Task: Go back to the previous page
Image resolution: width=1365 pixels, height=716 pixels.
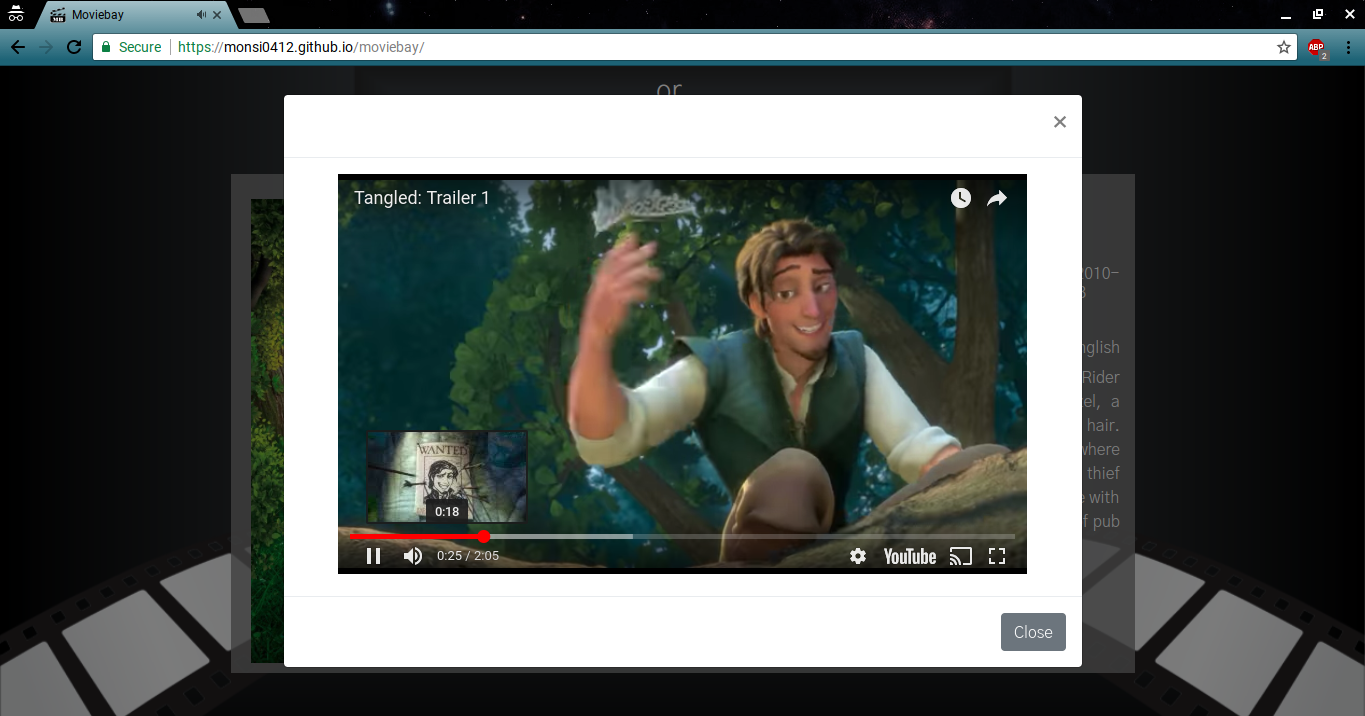Action: click(17, 47)
